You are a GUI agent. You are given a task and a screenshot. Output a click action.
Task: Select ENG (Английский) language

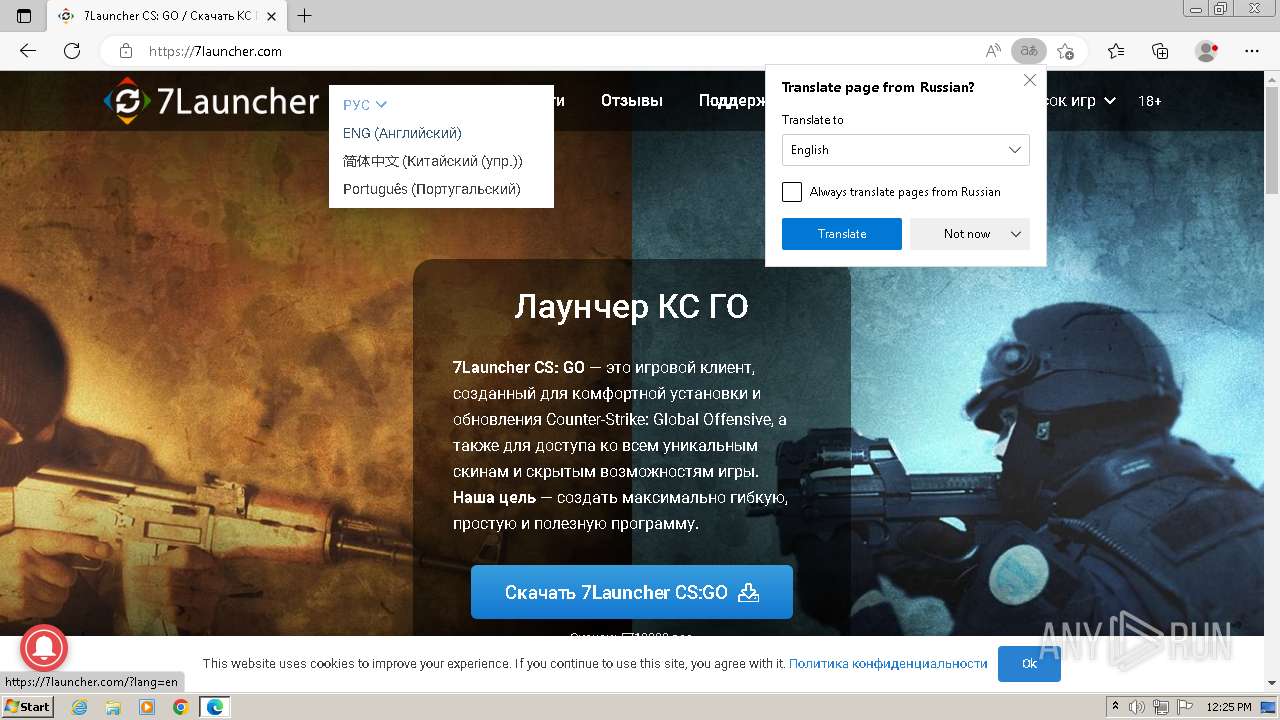(x=402, y=133)
